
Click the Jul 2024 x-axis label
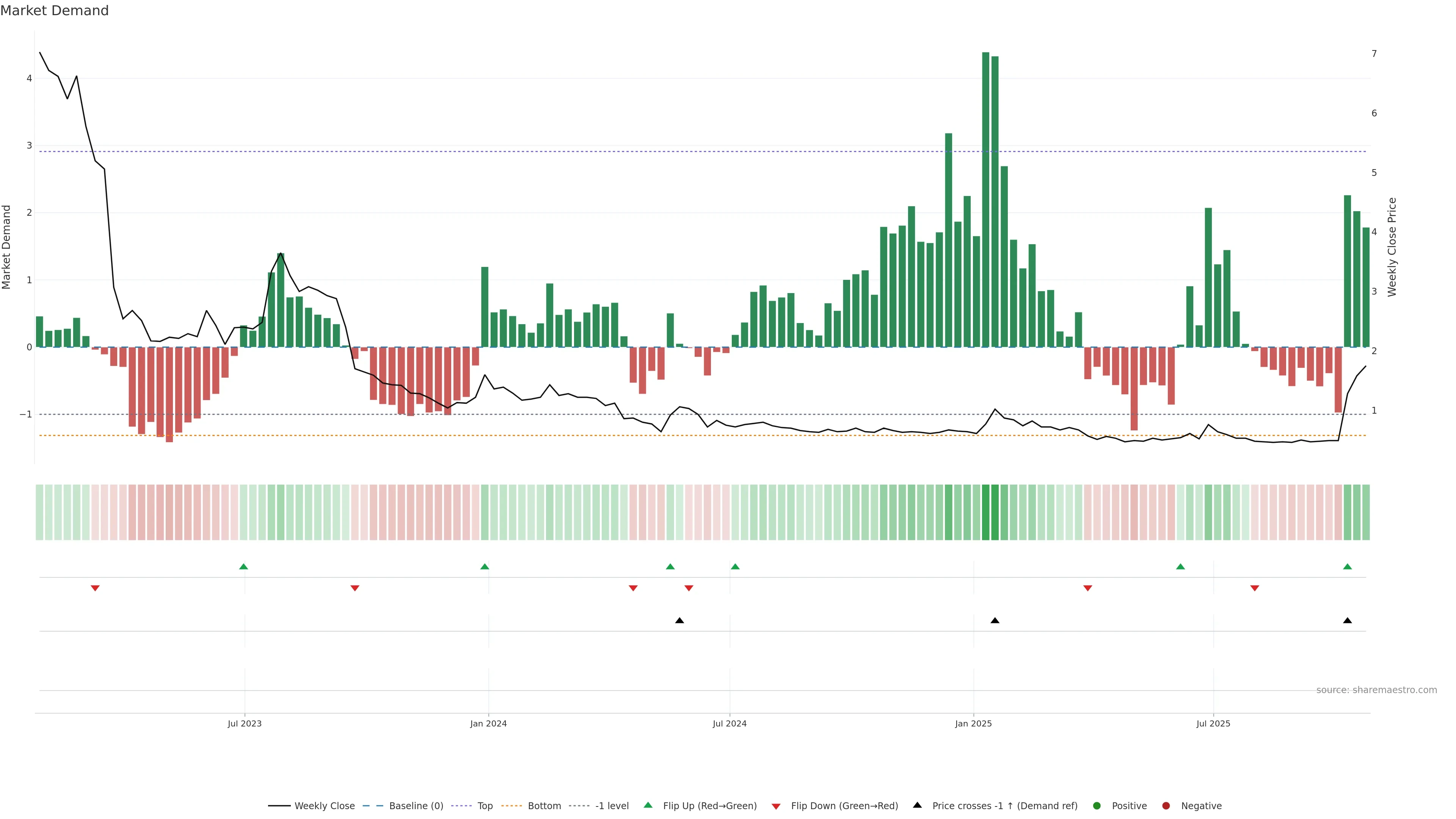point(729,723)
